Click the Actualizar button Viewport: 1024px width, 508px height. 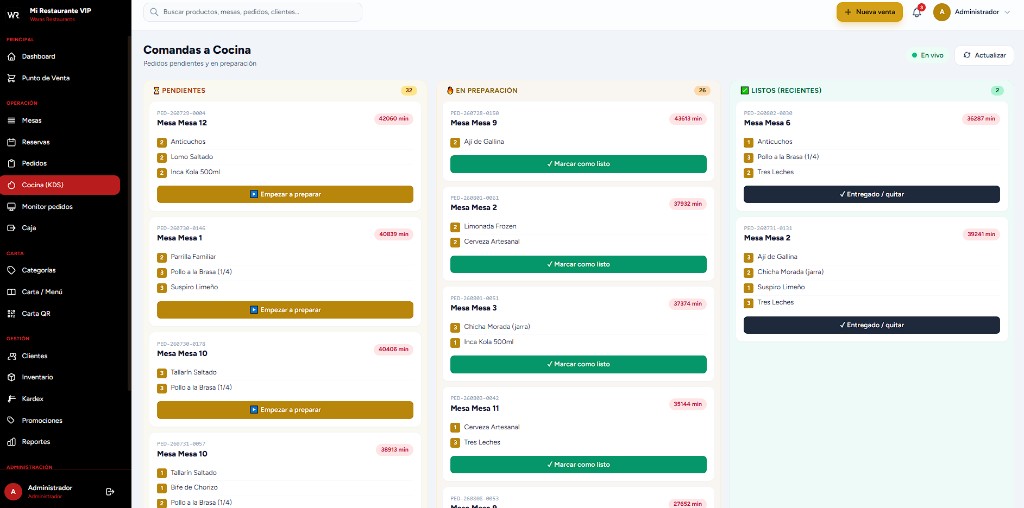(985, 56)
